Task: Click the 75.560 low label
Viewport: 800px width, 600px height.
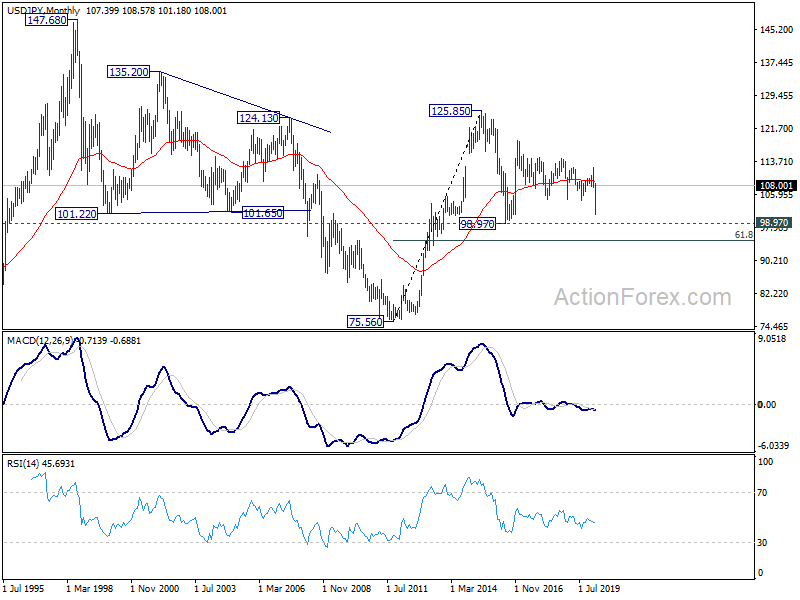Action: point(365,321)
